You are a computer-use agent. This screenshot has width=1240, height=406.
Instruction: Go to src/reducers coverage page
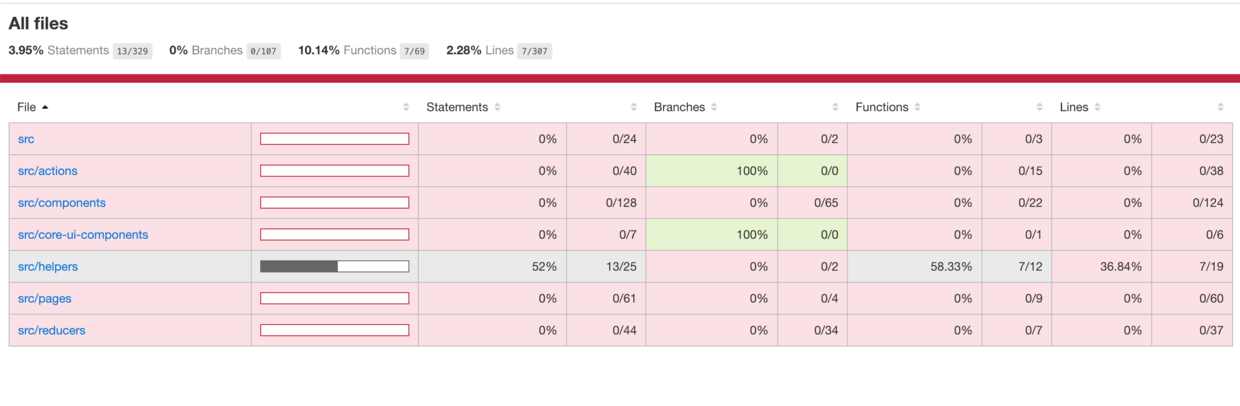[x=52, y=331]
